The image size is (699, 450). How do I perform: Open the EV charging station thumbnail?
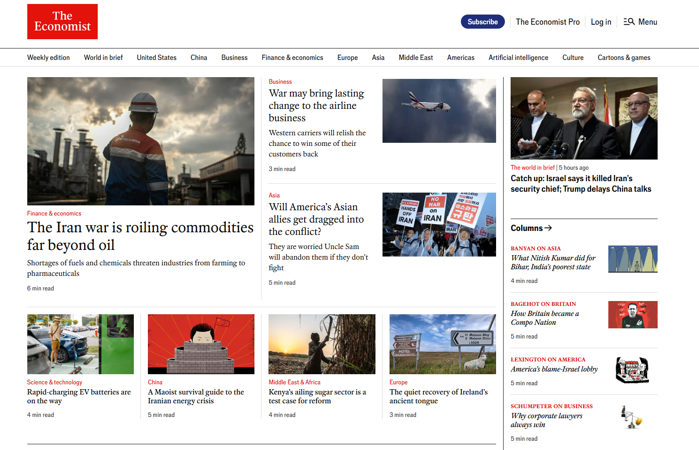80,344
